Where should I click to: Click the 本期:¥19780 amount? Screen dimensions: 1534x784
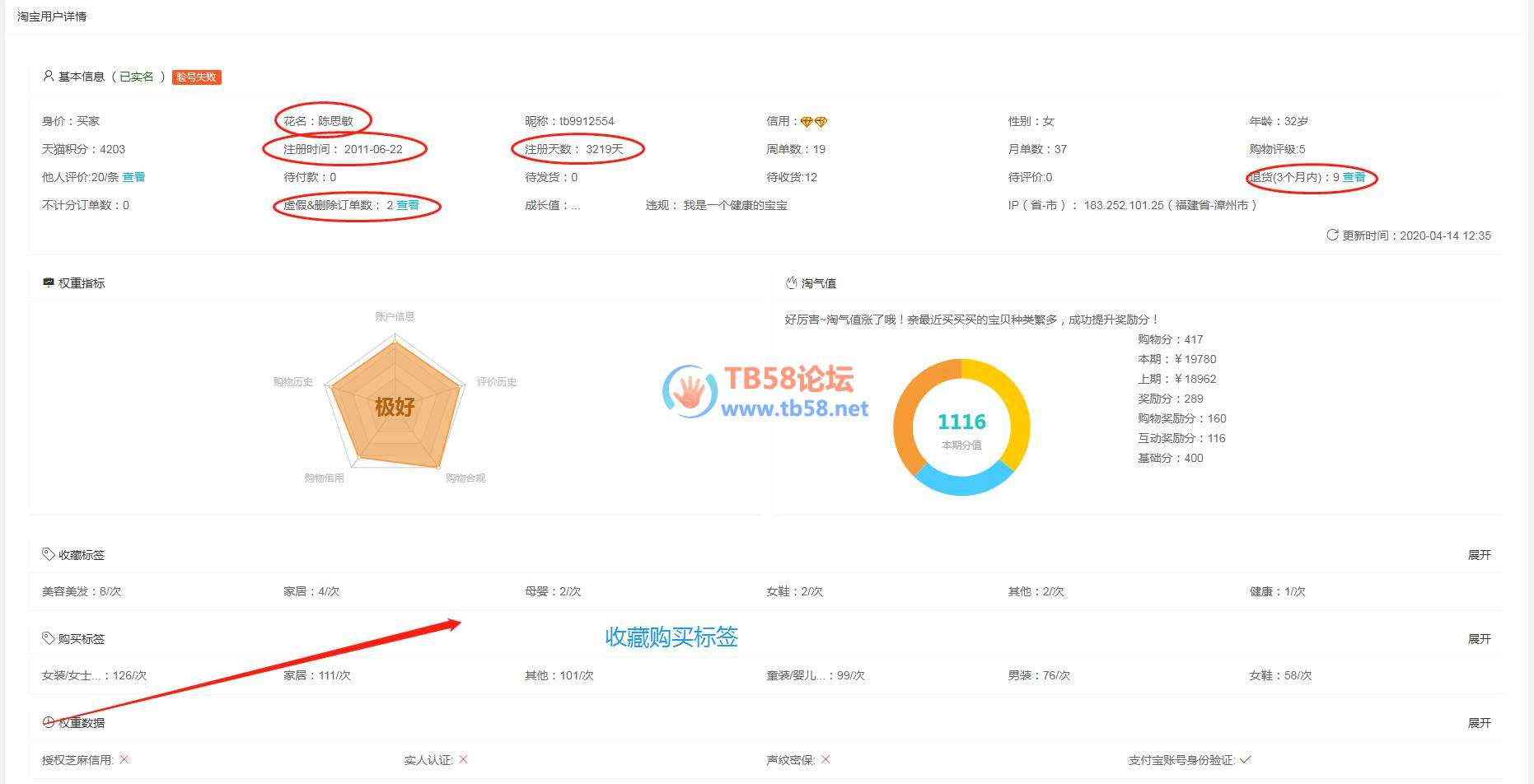pyautogui.click(x=1177, y=359)
